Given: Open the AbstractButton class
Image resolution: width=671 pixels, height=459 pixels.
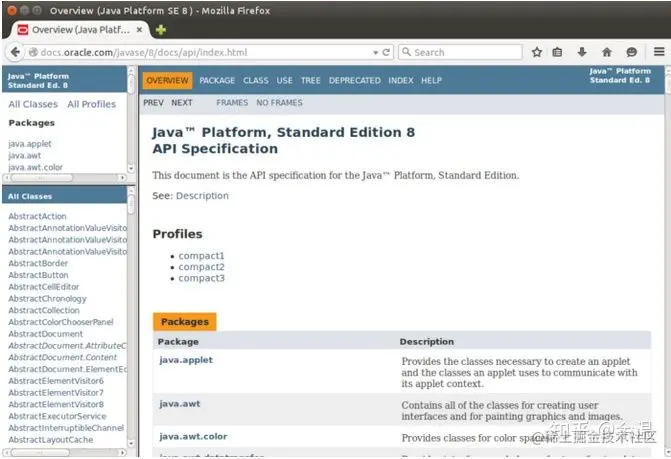Looking at the screenshot, I should click(x=38, y=275).
